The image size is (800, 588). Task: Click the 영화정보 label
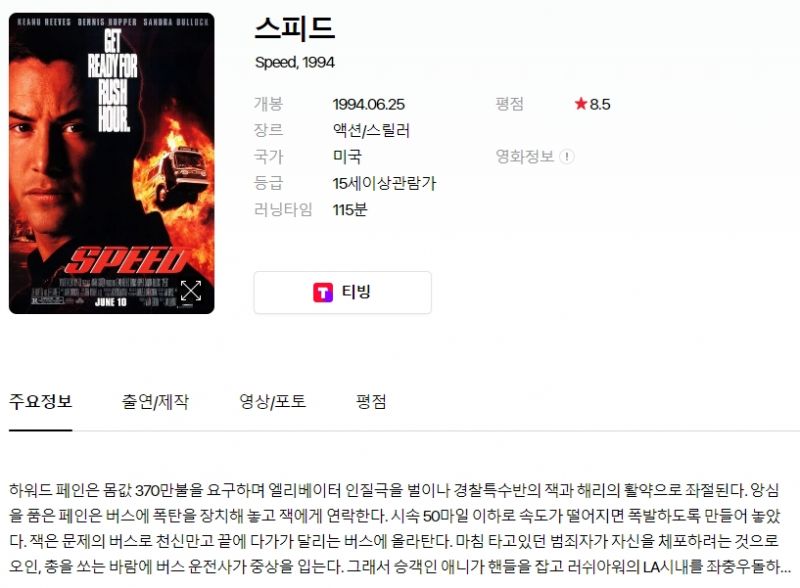[x=524, y=156]
